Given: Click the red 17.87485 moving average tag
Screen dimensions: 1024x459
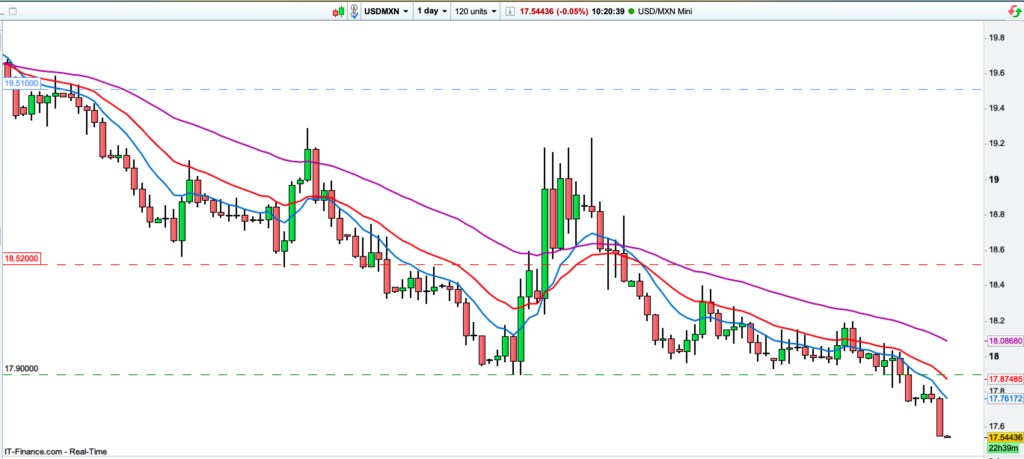Looking at the screenshot, I should click(x=1005, y=380).
